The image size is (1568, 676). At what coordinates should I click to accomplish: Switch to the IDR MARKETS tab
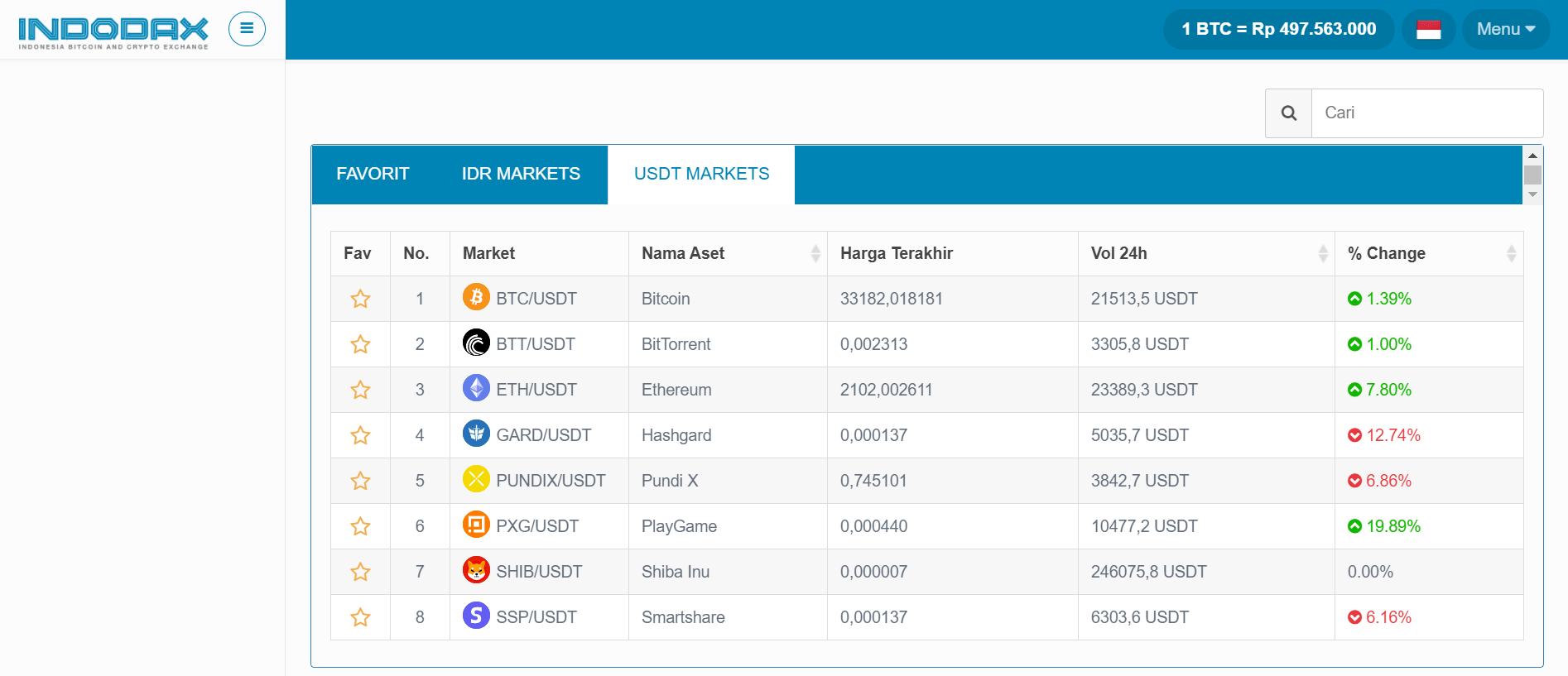pyautogui.click(x=521, y=174)
